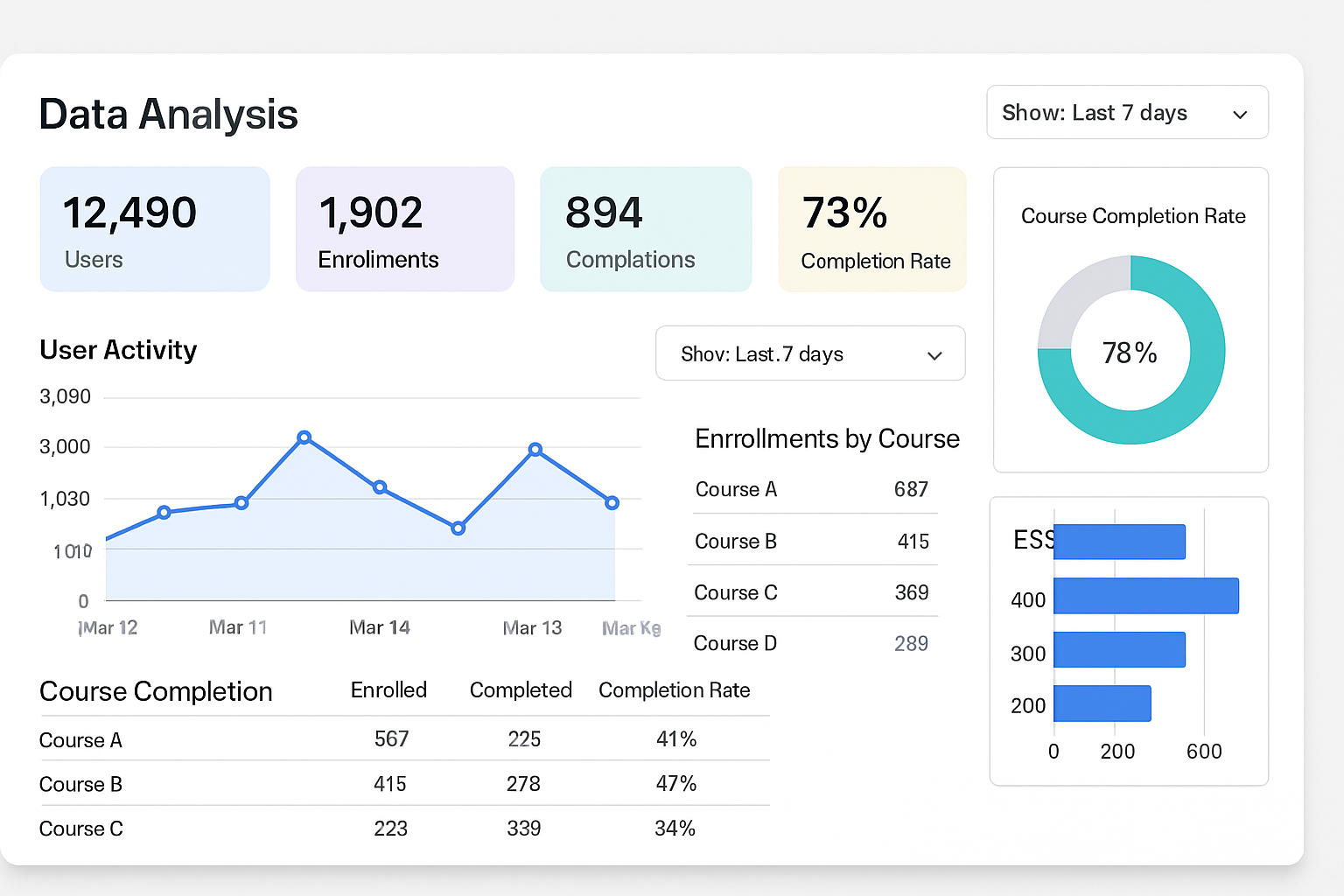
Task: Sort by the Completed column header
Action: [x=521, y=690]
